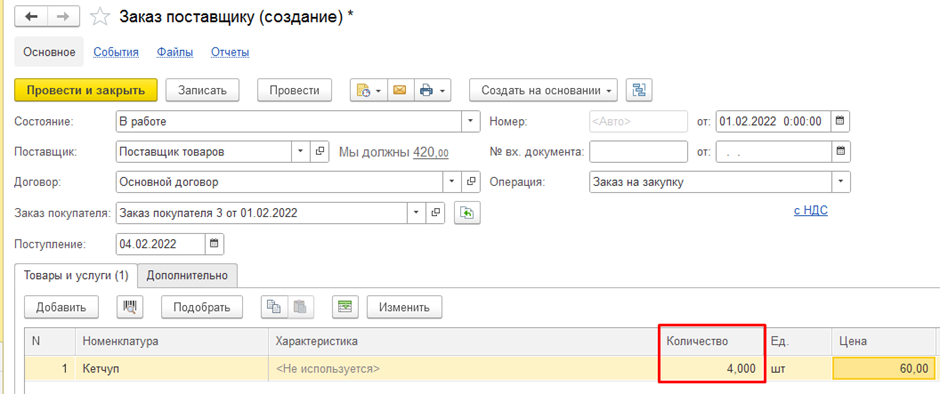Expand the Договор dropdown arrow
Viewport: 940px width, 394px height.
pos(451,182)
